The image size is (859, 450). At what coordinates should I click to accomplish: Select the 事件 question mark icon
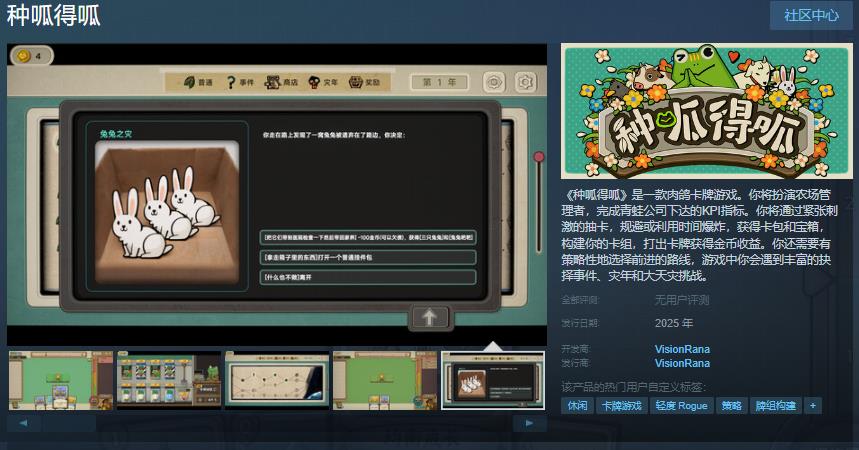[230, 83]
